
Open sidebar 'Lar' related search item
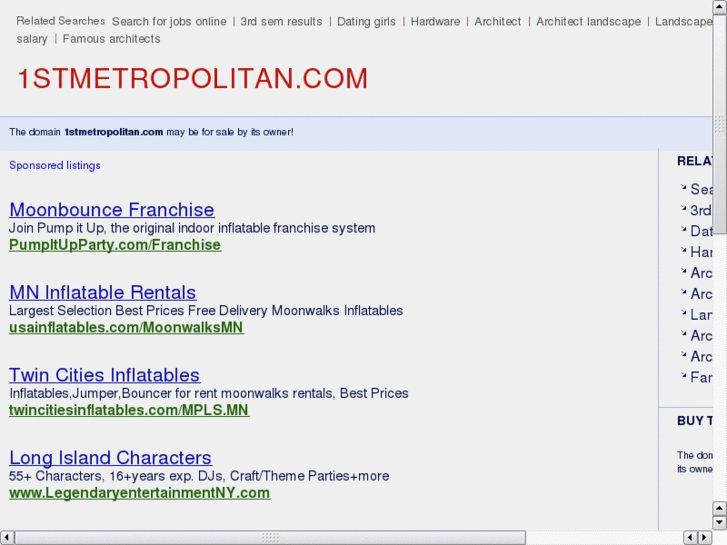click(x=701, y=314)
